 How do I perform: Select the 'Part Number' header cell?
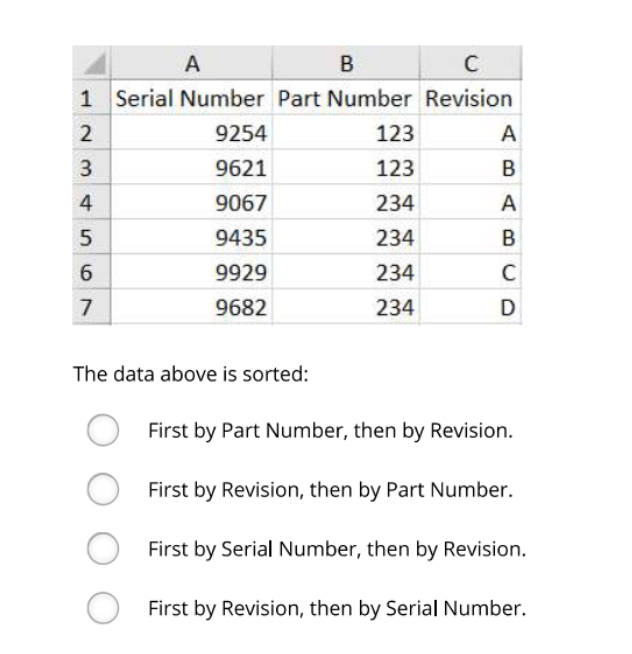(345, 99)
